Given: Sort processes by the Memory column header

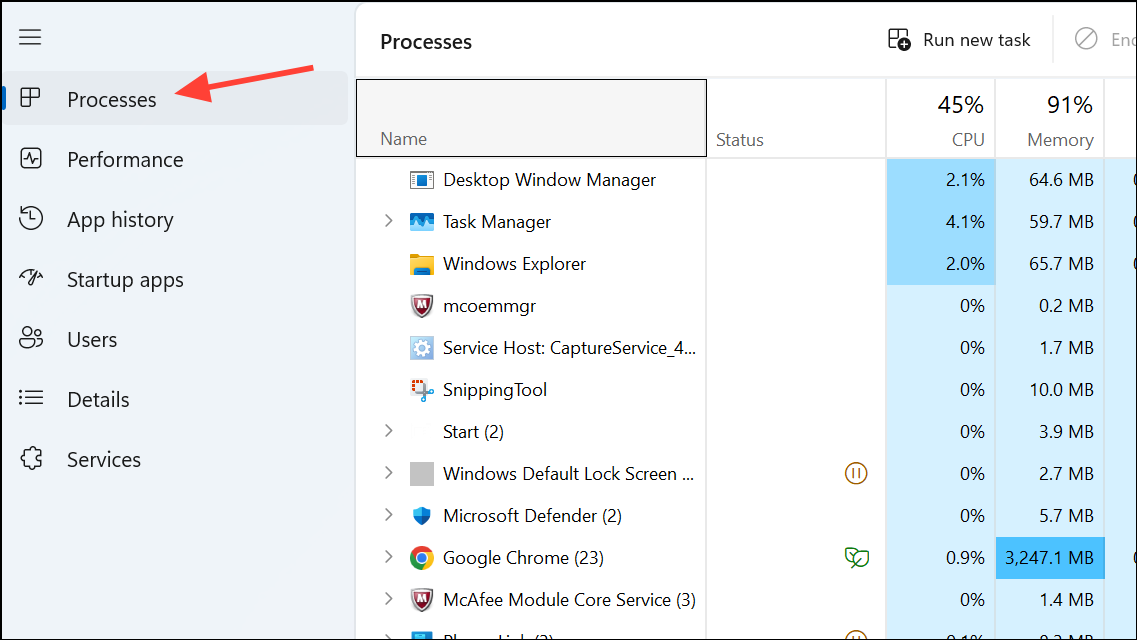Looking at the screenshot, I should [x=1050, y=118].
